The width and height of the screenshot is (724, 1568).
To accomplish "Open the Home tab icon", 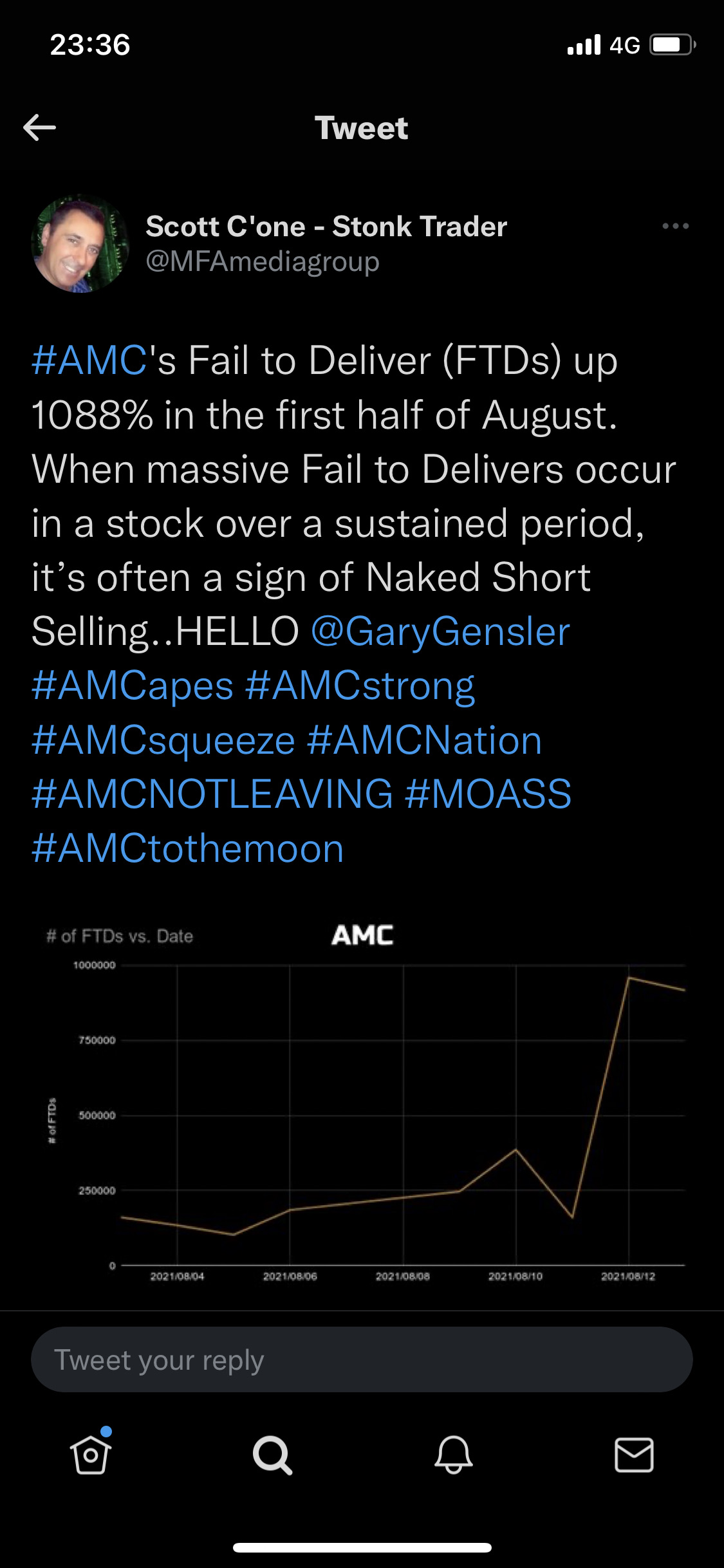I will click(91, 1454).
